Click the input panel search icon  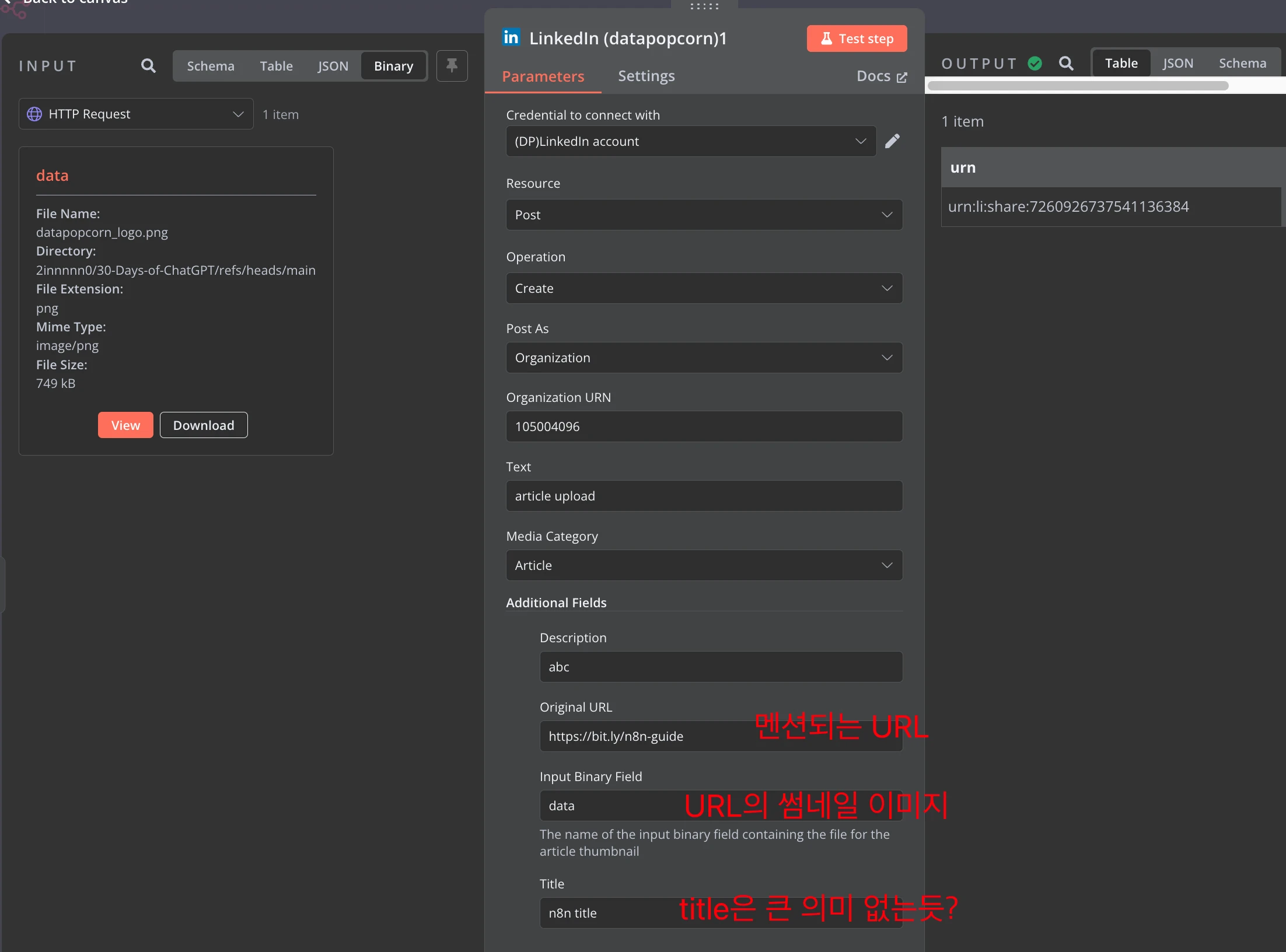point(148,66)
